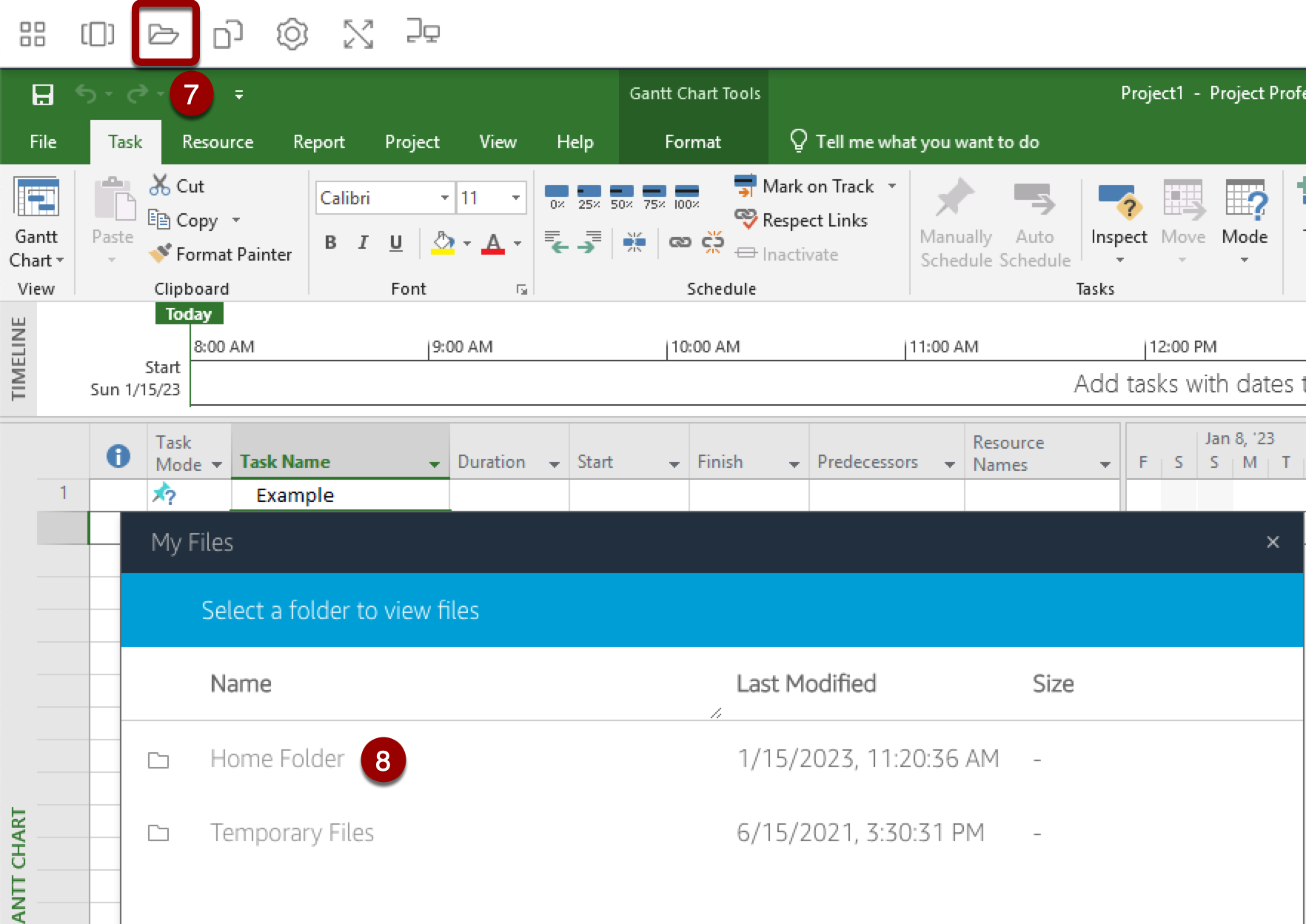Image resolution: width=1306 pixels, height=924 pixels.
Task: Expand the Copy dropdown arrow
Action: pos(236,220)
